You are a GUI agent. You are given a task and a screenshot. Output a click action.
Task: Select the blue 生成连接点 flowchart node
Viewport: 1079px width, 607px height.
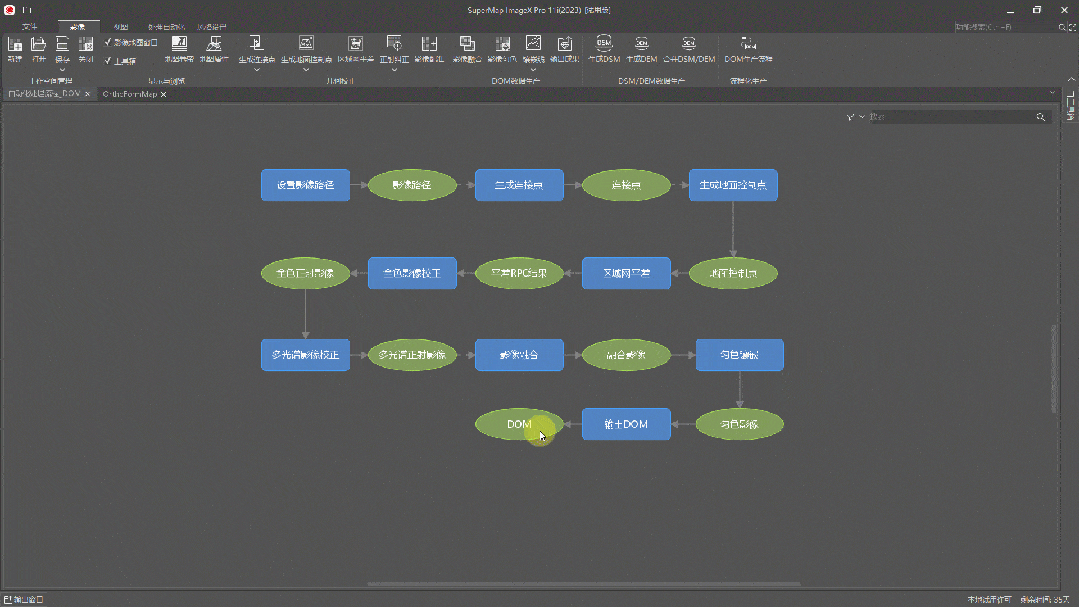520,185
